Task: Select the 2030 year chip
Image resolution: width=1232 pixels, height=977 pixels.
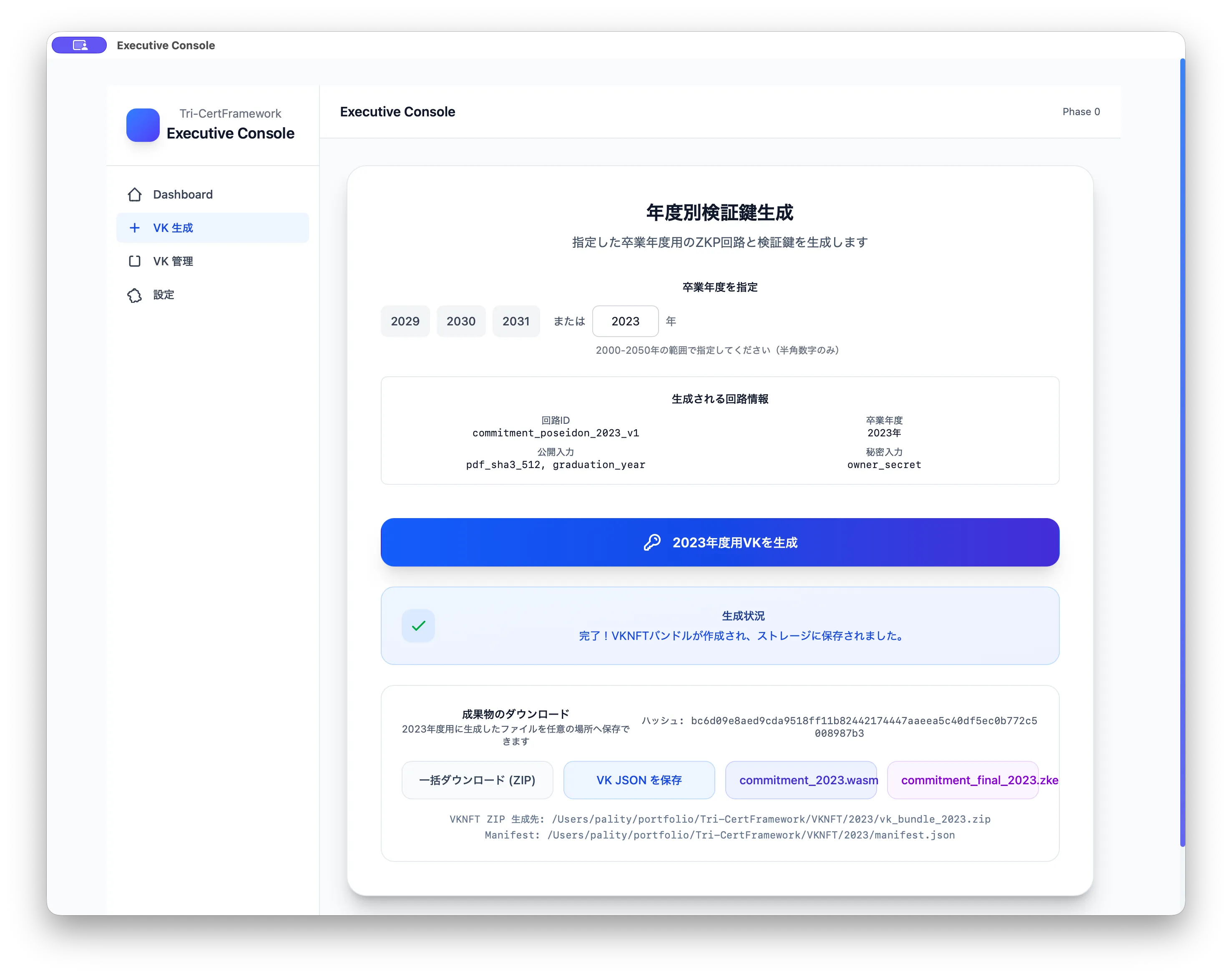Action: coord(460,321)
